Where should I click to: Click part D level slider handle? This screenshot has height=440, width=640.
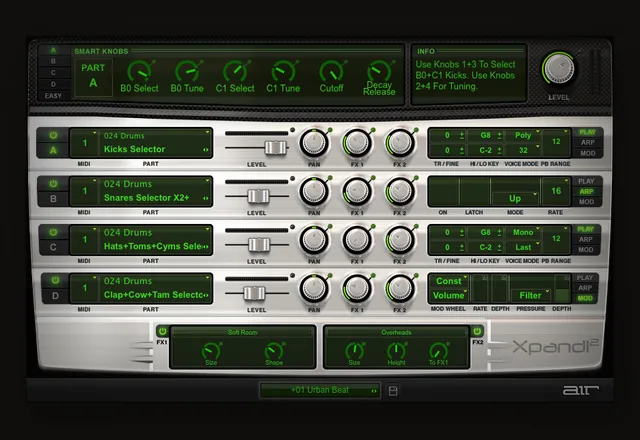tap(254, 293)
